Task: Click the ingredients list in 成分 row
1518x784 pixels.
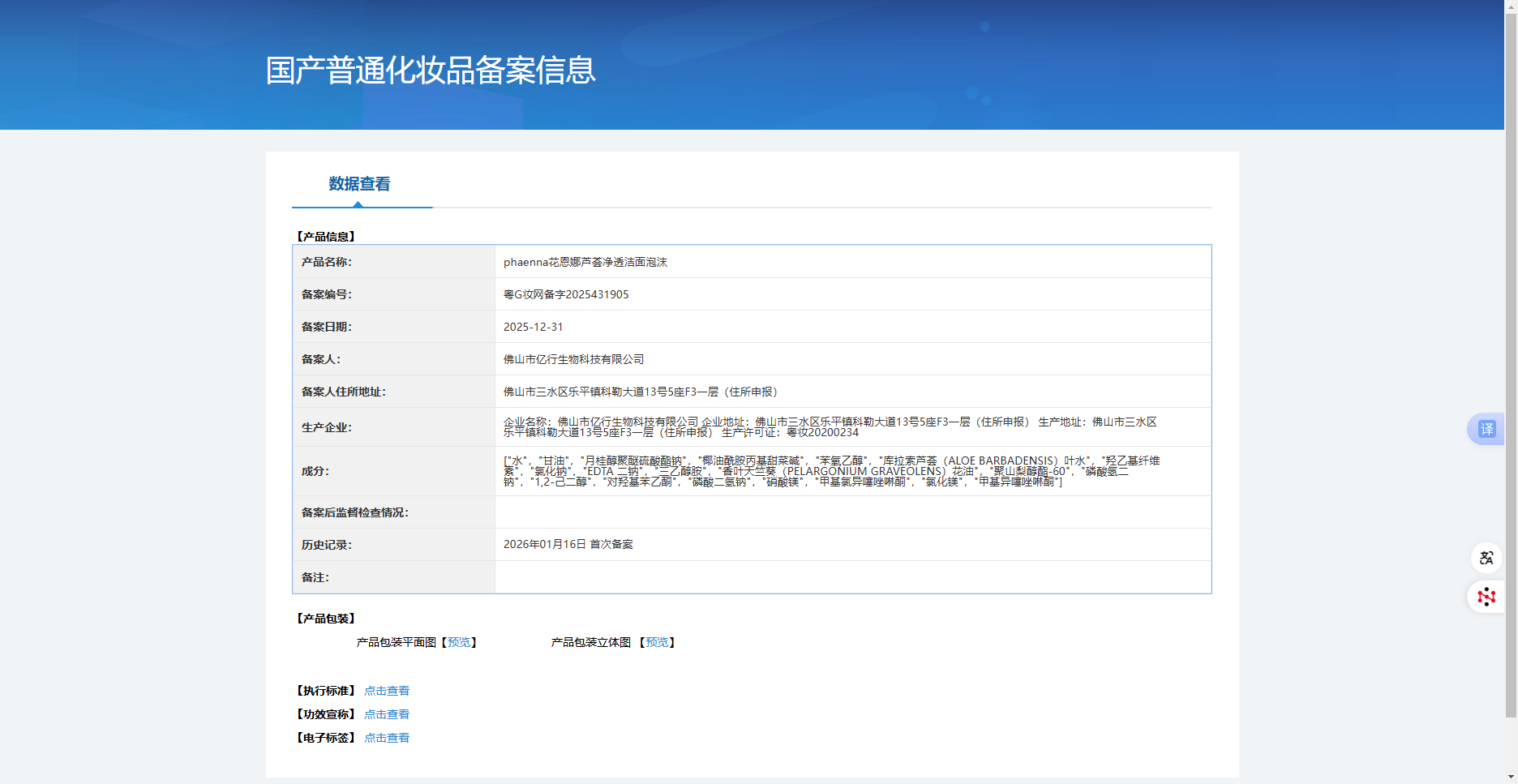Action: [x=831, y=471]
